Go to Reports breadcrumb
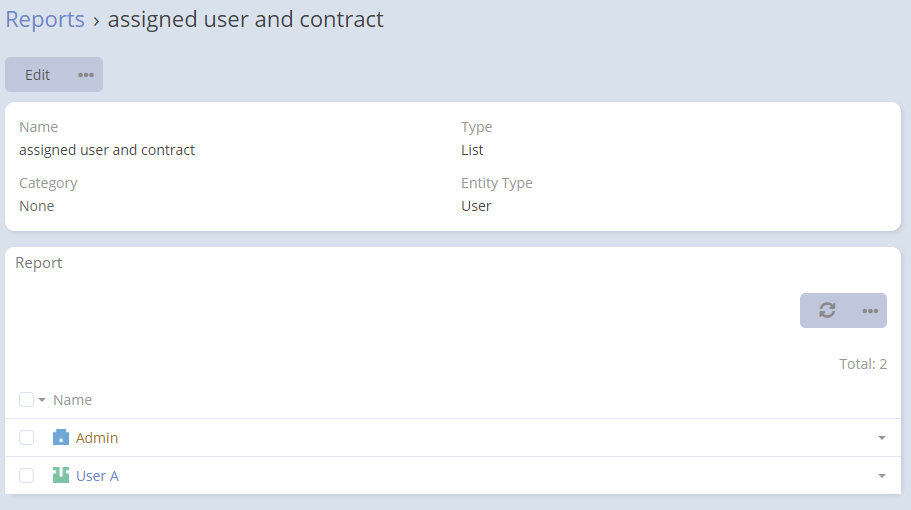The height and width of the screenshot is (510, 911). coord(45,20)
